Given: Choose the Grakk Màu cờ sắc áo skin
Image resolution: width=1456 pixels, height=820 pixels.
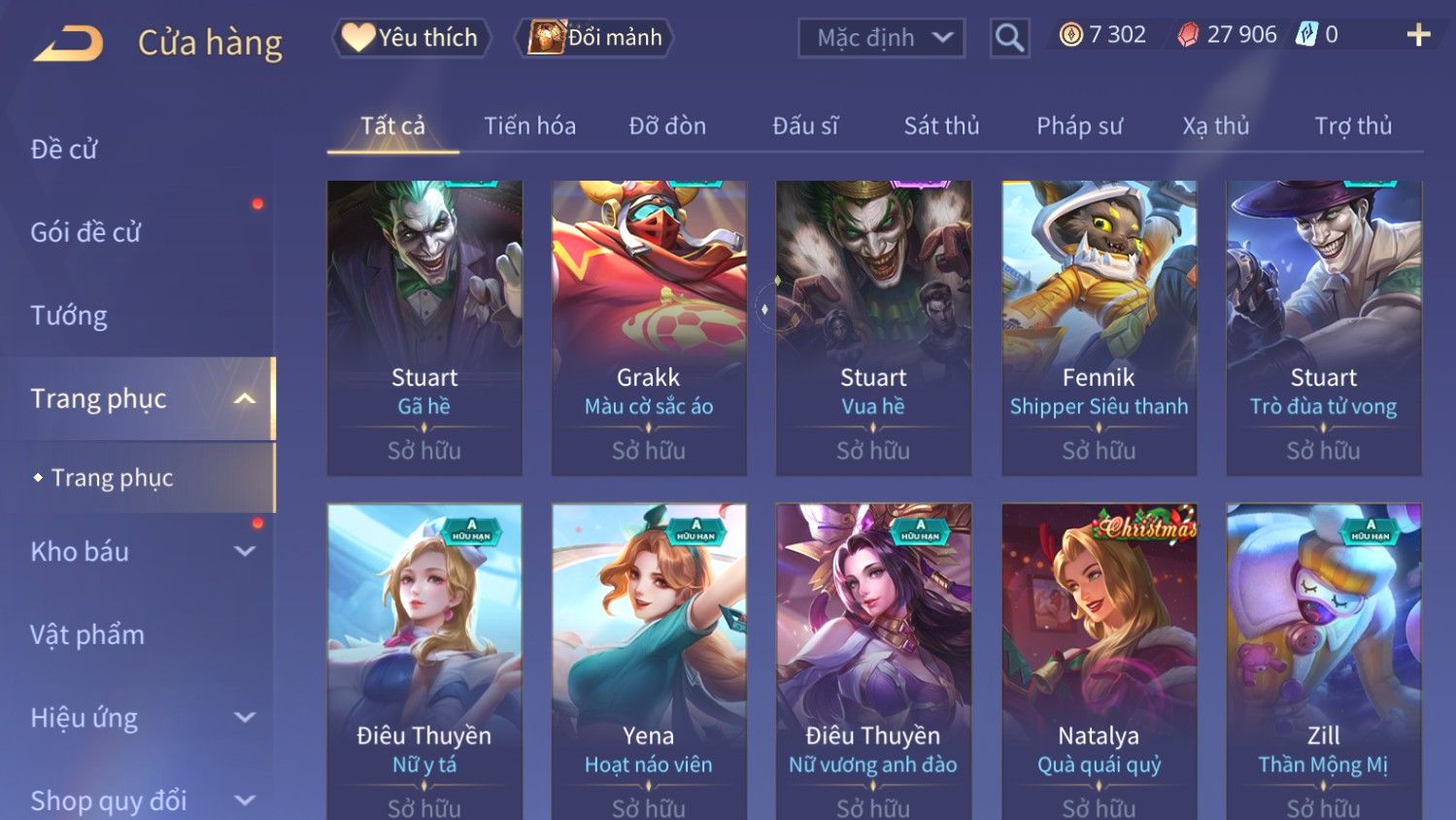Looking at the screenshot, I should click(x=649, y=327).
